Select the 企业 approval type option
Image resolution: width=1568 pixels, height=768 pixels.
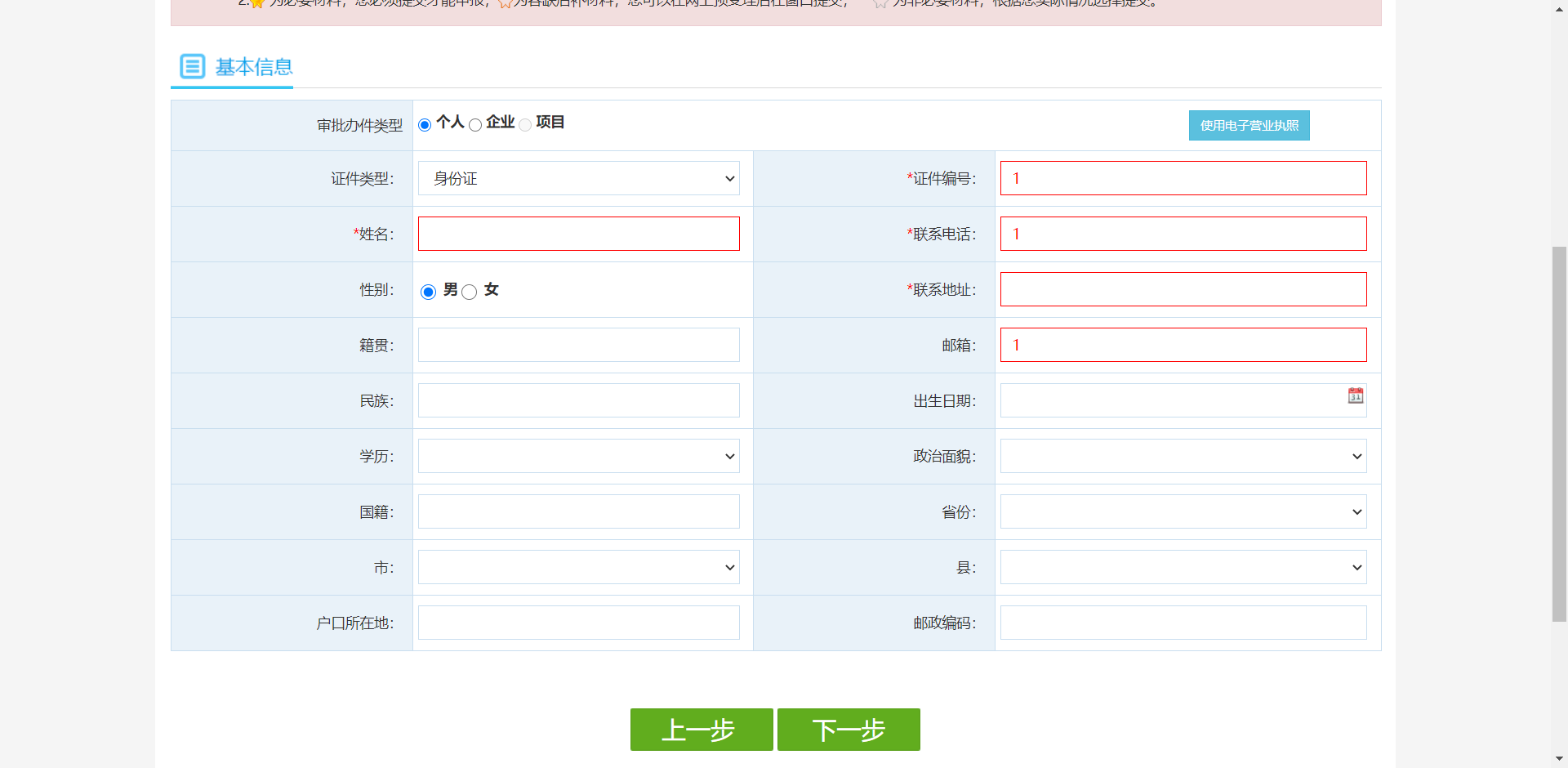tap(475, 125)
